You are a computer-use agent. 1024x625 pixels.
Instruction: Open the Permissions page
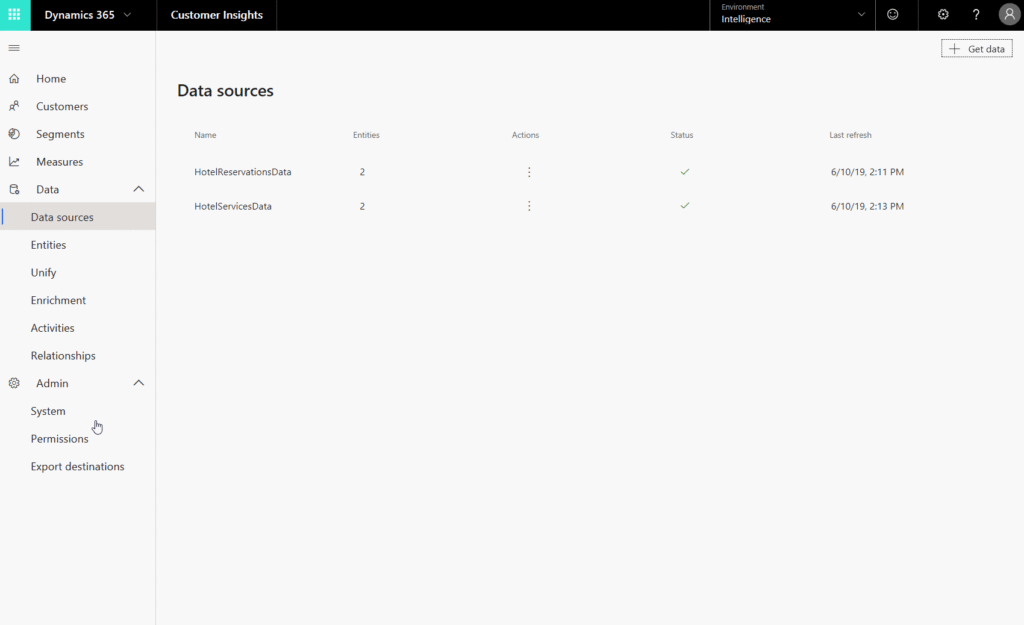point(59,438)
